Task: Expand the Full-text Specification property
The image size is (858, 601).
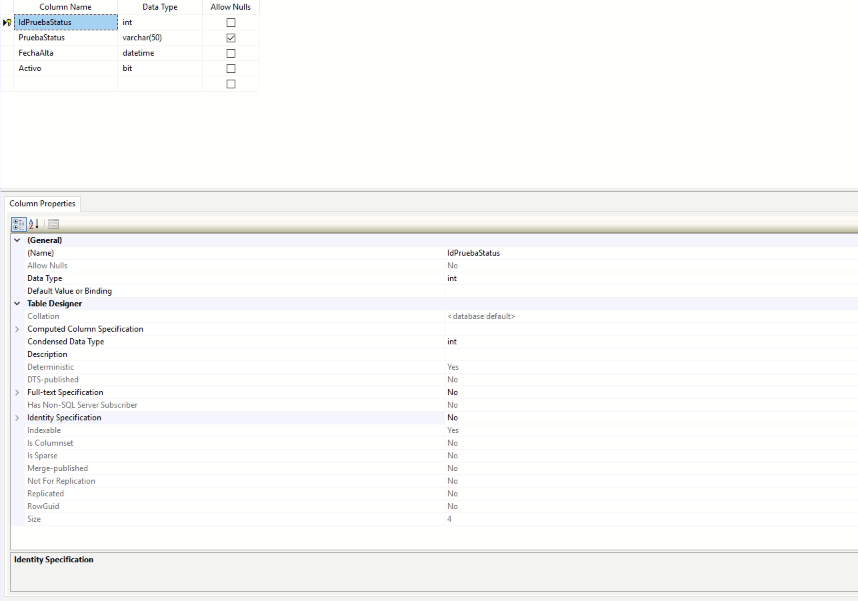Action: [17, 392]
